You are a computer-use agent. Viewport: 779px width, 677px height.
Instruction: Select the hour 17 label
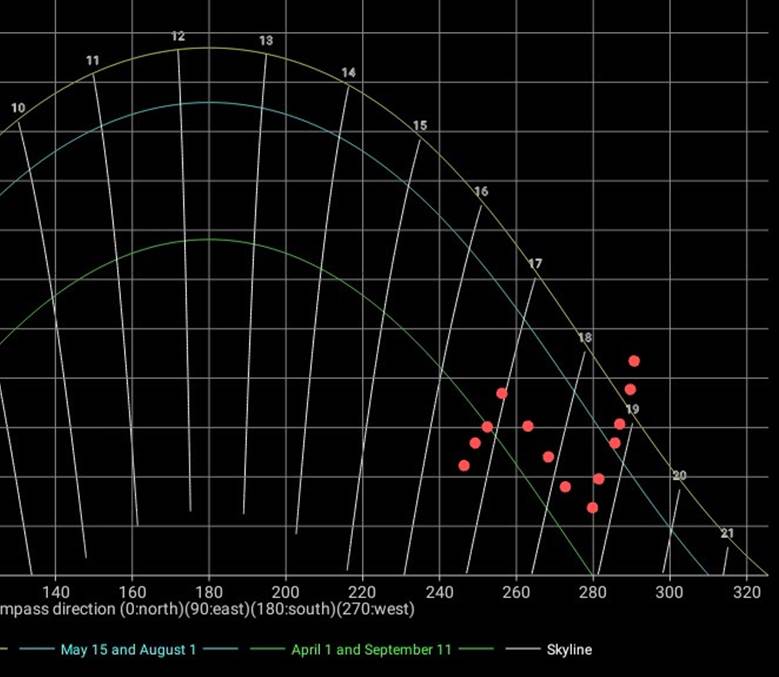535,264
